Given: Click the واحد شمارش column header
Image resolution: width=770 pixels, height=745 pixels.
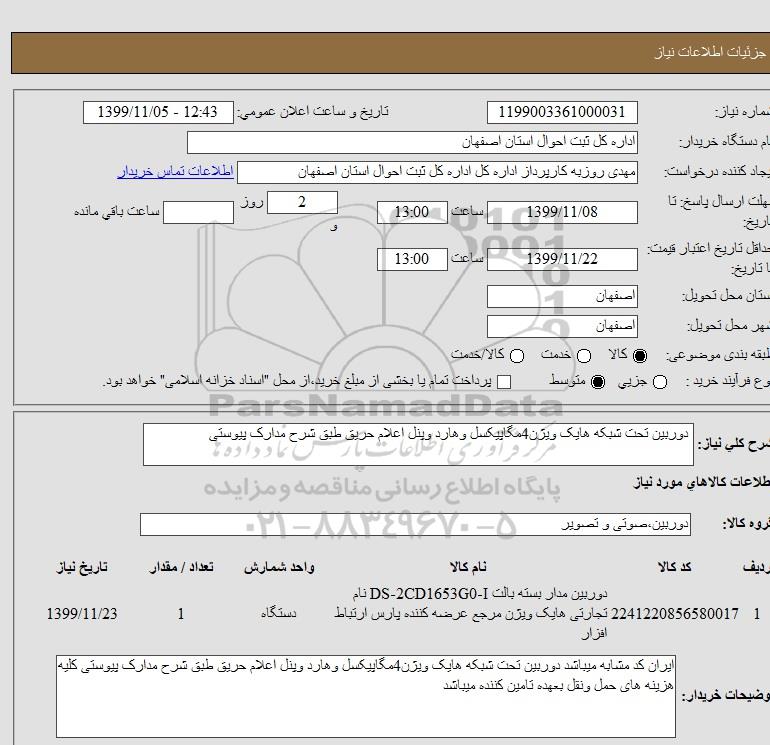Looking at the screenshot, I should (279, 568).
